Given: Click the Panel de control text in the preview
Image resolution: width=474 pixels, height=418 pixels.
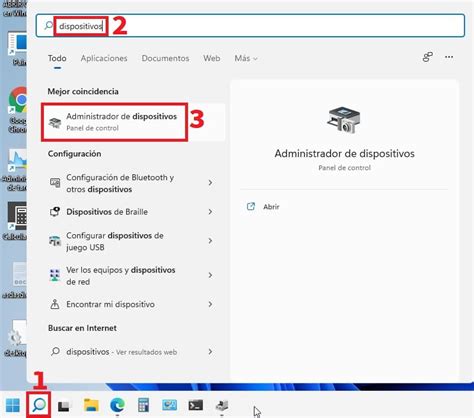Looking at the screenshot, I should click(344, 168).
